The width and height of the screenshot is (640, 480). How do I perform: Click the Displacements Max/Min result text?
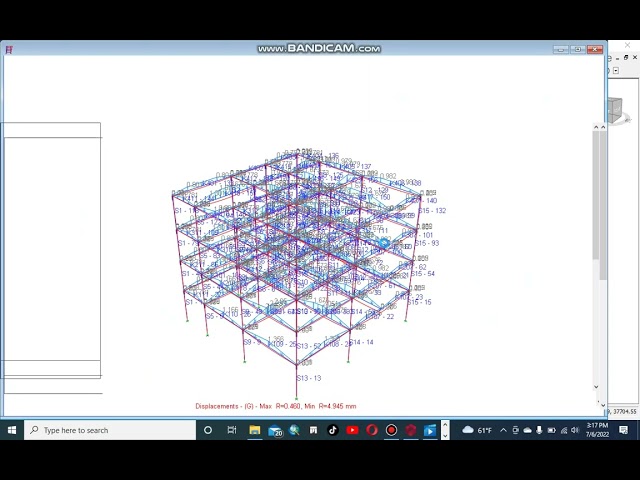click(x=276, y=406)
